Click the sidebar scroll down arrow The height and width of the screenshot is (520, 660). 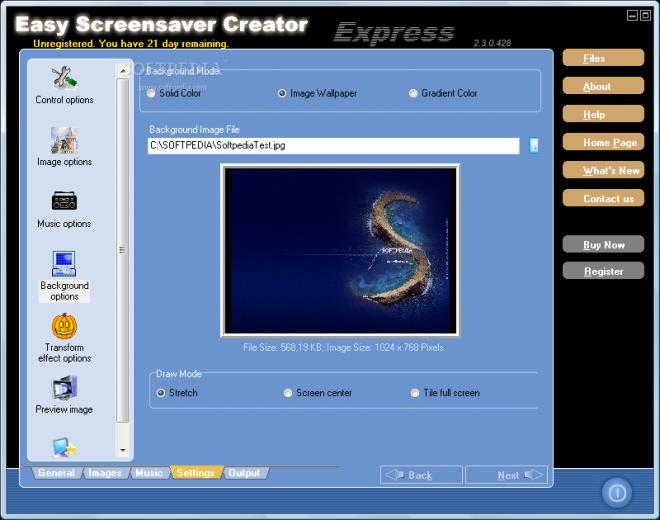(x=123, y=450)
